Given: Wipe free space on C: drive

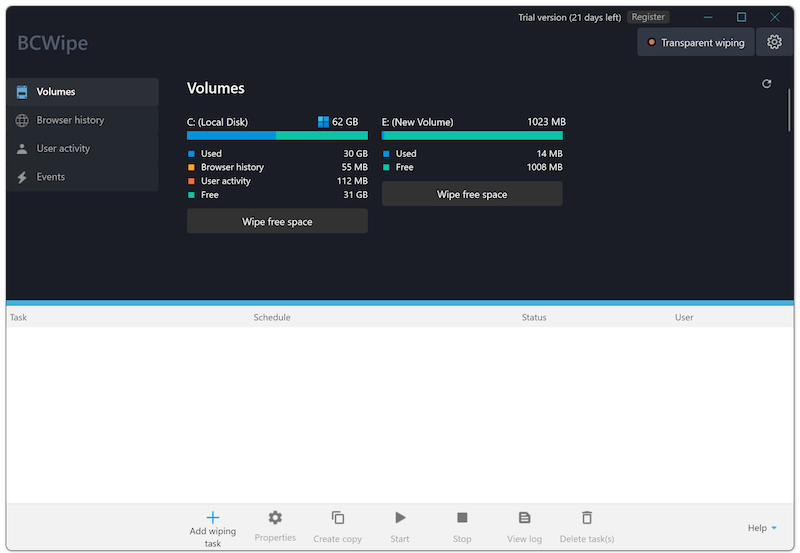Looking at the screenshot, I should [277, 222].
